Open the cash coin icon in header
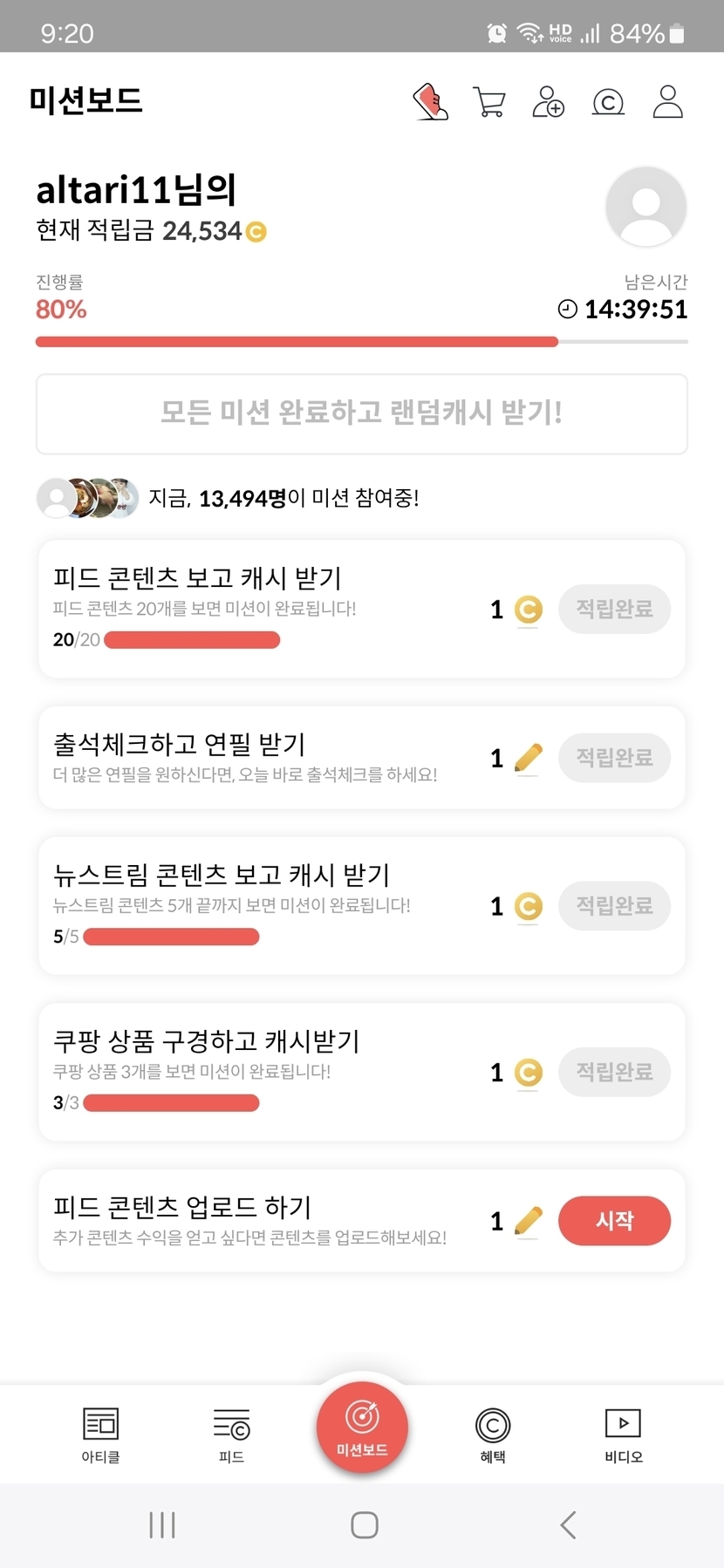The height and width of the screenshot is (1568, 724). [x=608, y=102]
